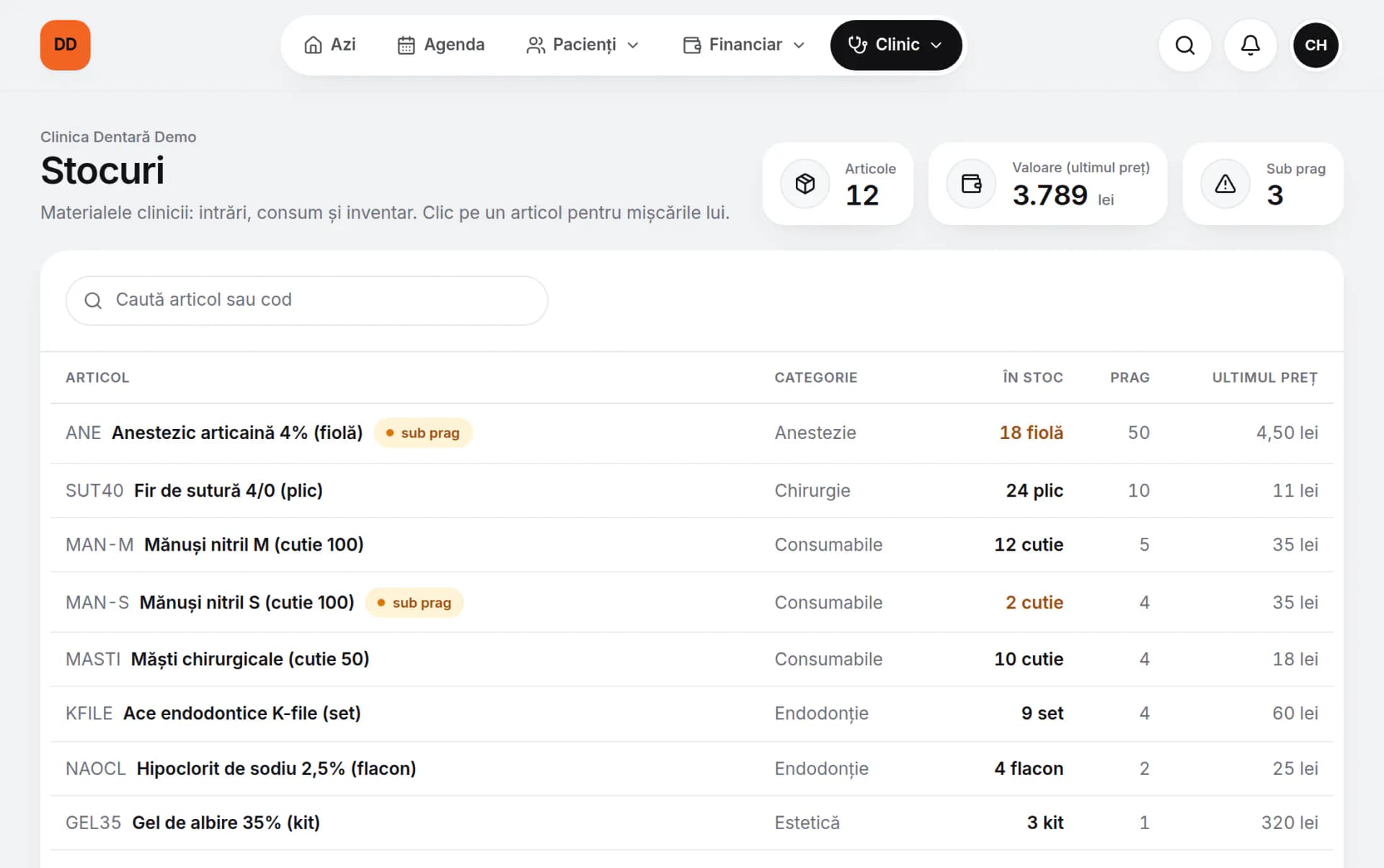Click the Chirurgie category cell
This screenshot has height=868, width=1384.
pyautogui.click(x=812, y=490)
